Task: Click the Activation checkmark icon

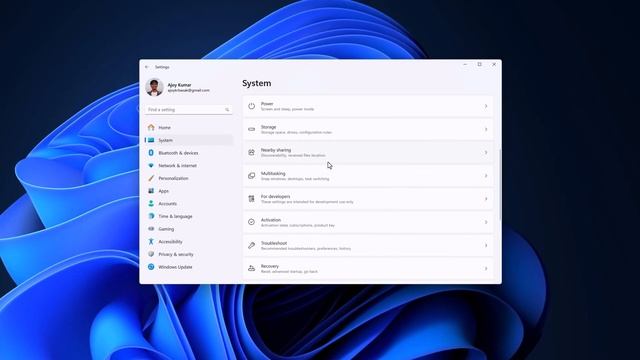Action: tap(251, 222)
